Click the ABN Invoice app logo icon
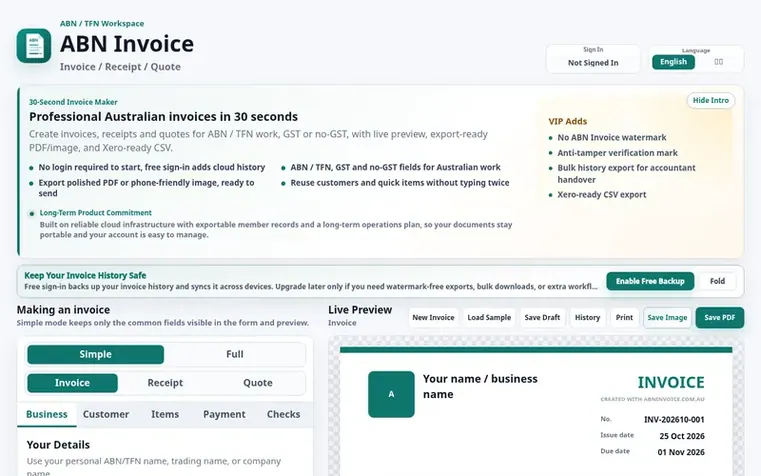The image size is (761, 476). pyautogui.click(x=33, y=46)
